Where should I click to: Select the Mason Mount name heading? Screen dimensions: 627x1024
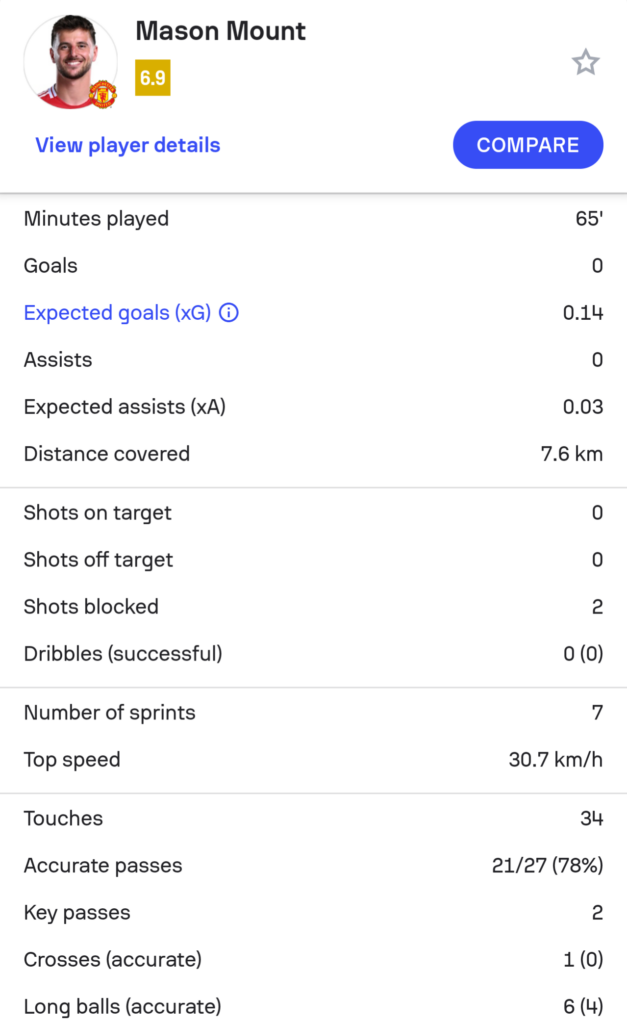tap(221, 31)
